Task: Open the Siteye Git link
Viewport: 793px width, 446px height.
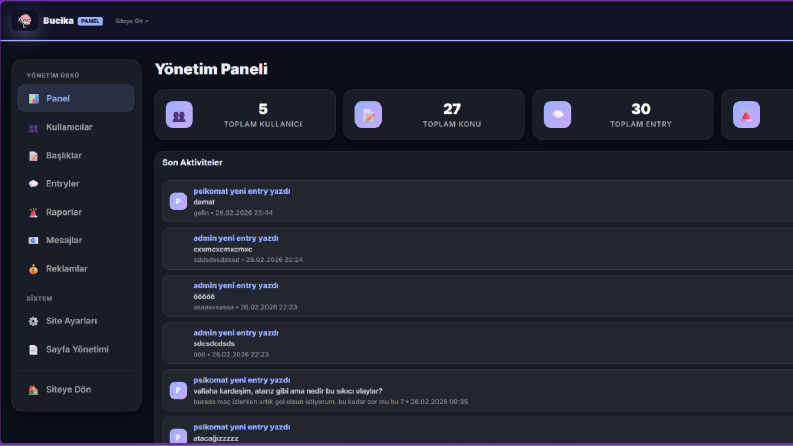Action: pos(131,21)
